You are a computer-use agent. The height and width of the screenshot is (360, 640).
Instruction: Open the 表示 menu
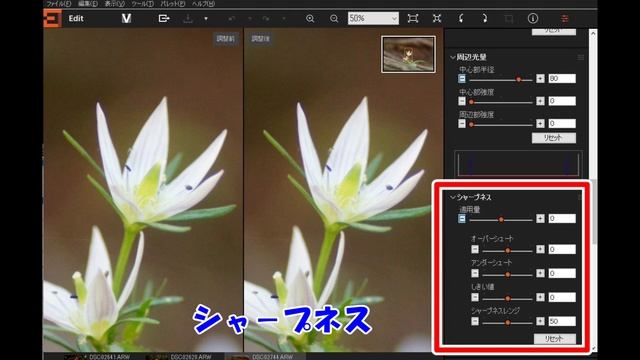coord(114,4)
